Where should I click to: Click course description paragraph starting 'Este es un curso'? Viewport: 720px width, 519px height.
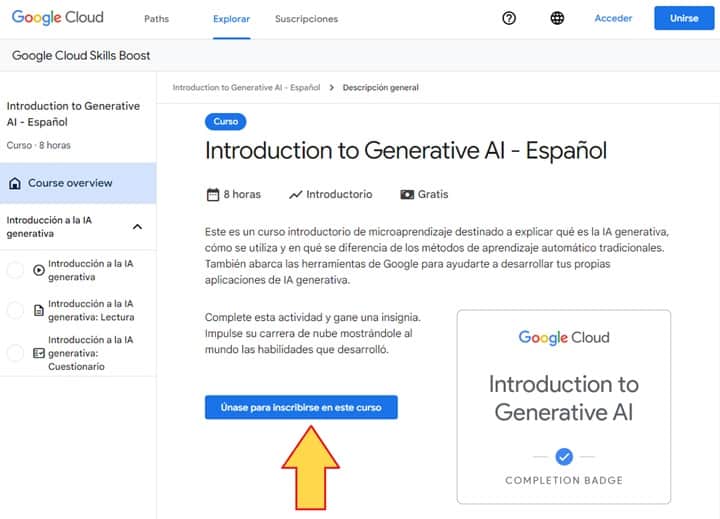tap(437, 256)
